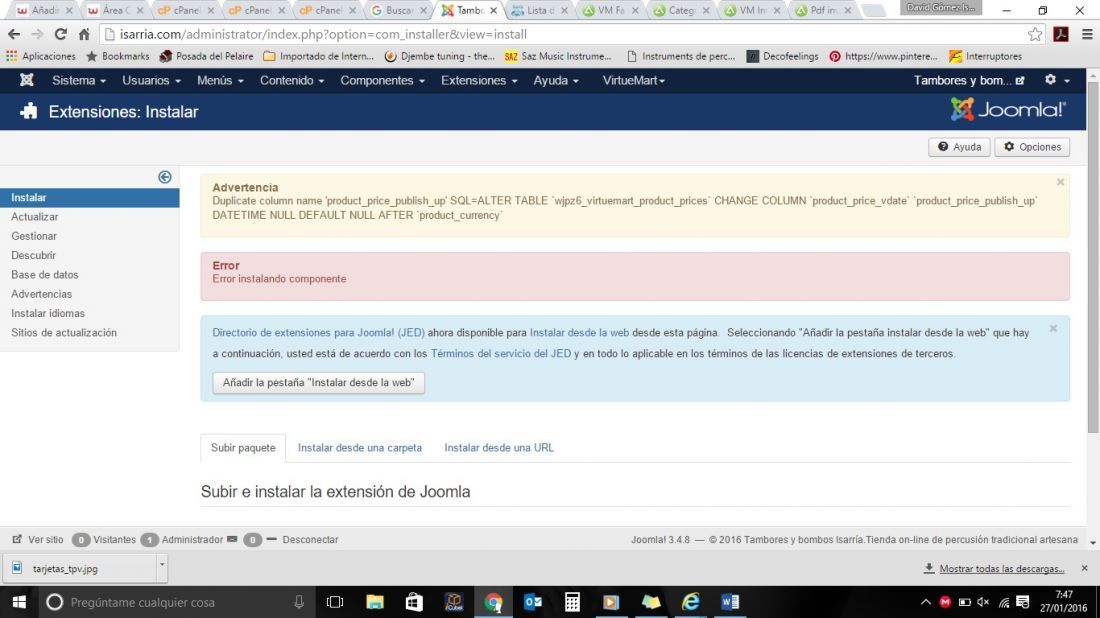The image size is (1100, 618).
Task: Click the Cortana search box
Action: click(175, 602)
